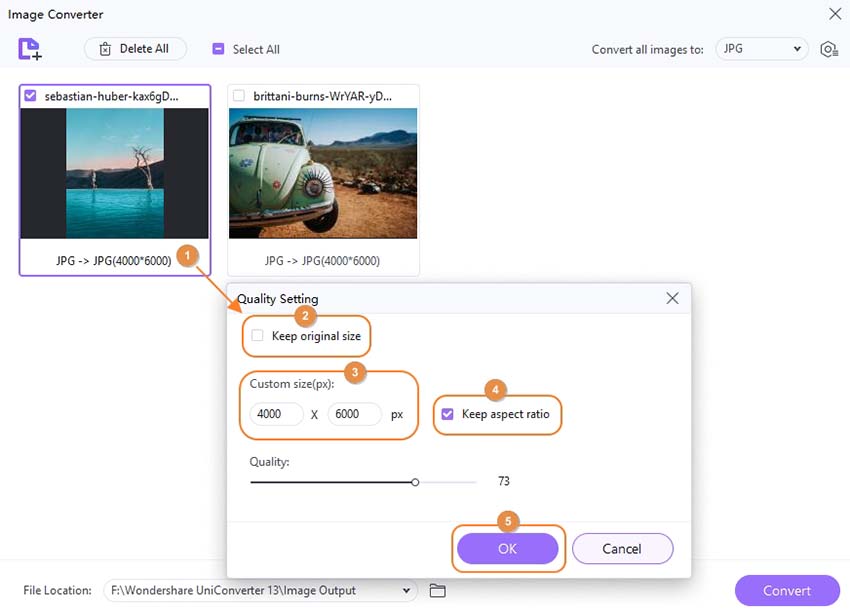Click the custom height field showing 6000
The width and height of the screenshot is (850, 610).
pos(354,414)
